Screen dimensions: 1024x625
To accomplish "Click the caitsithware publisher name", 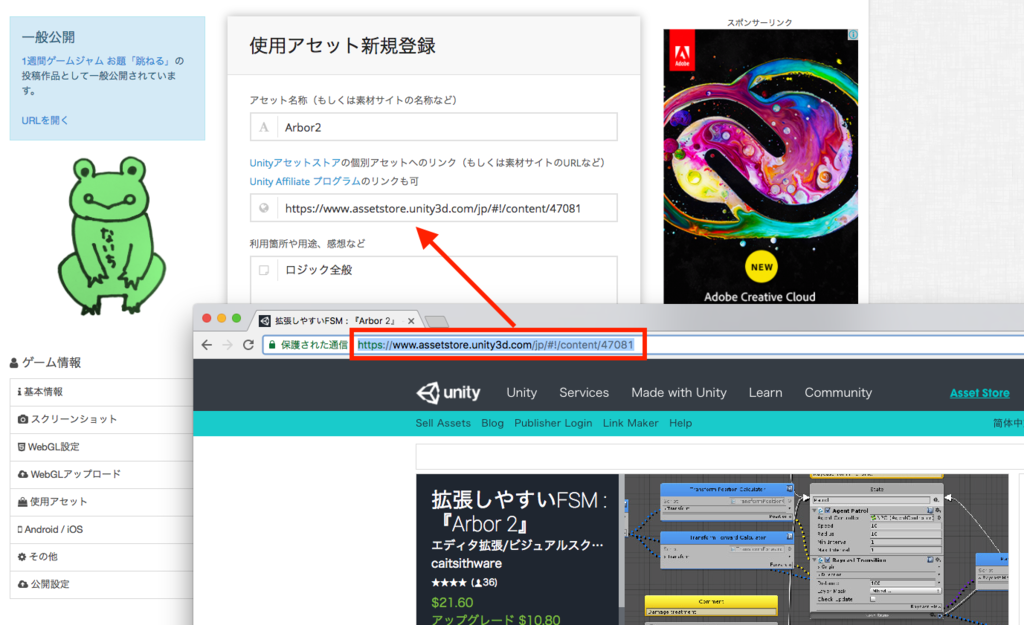I will coord(466,564).
